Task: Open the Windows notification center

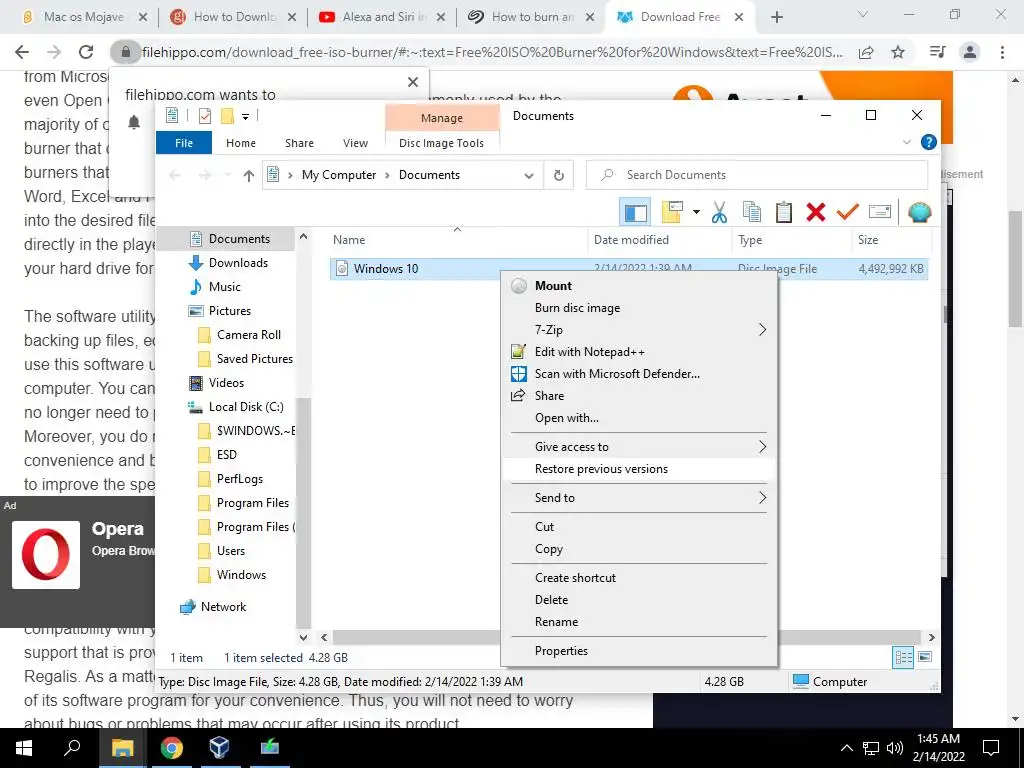Action: (x=991, y=748)
